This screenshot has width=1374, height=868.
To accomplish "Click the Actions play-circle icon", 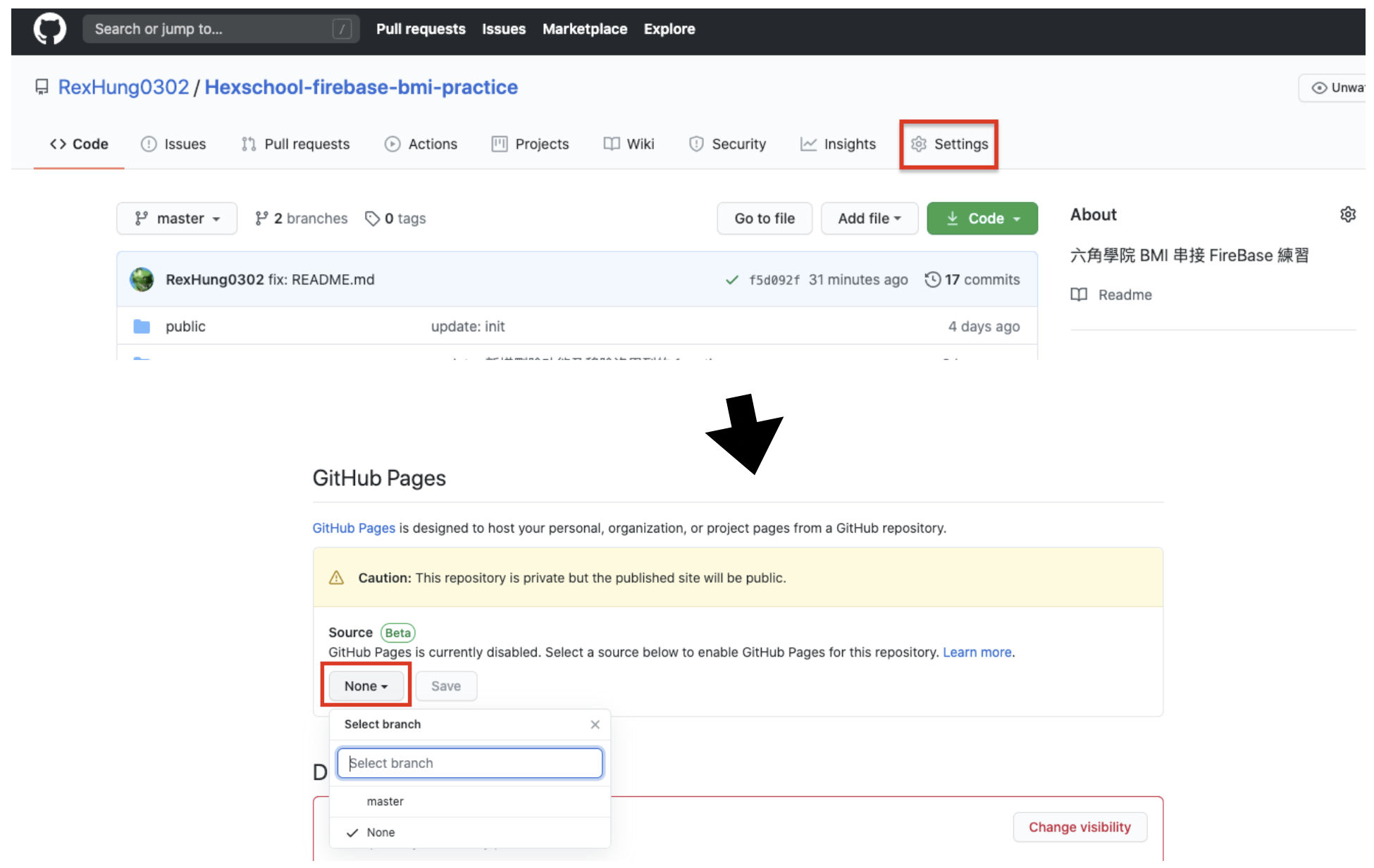I will [x=392, y=144].
